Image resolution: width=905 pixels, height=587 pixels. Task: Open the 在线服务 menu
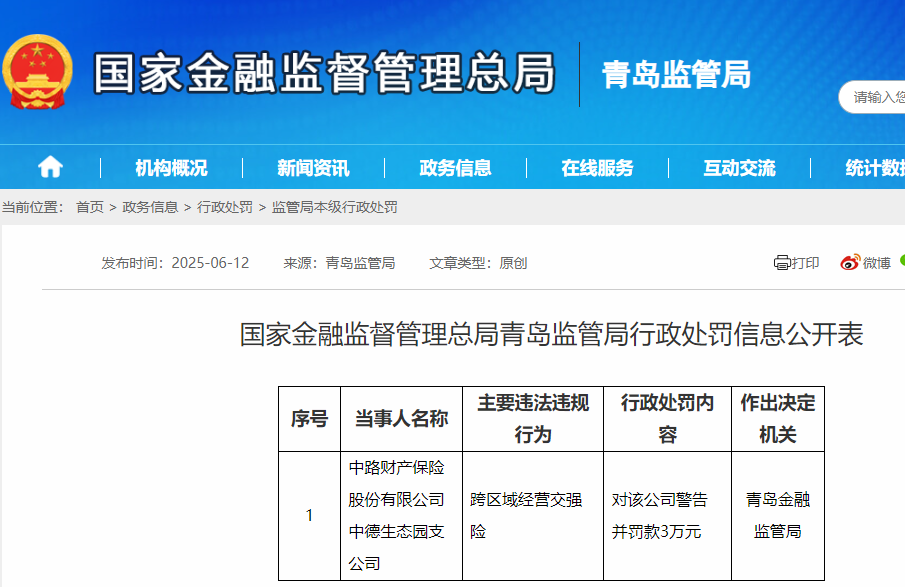(597, 168)
